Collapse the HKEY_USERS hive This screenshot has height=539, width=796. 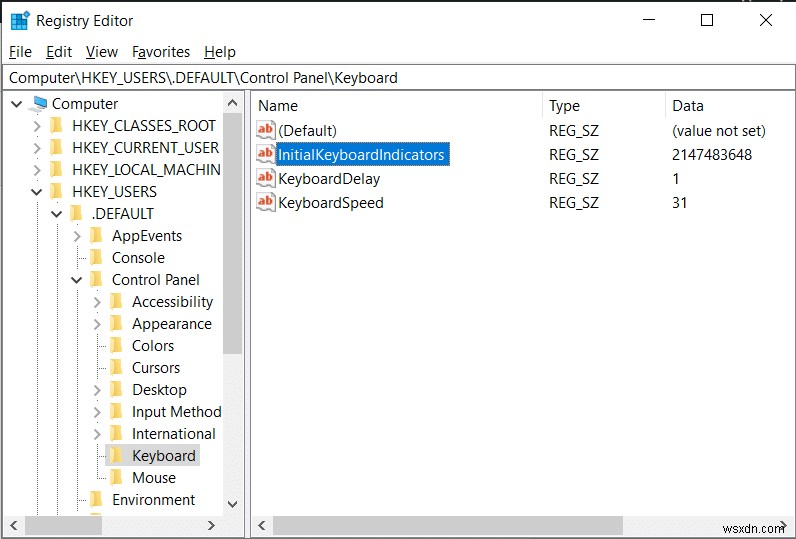[37, 192]
